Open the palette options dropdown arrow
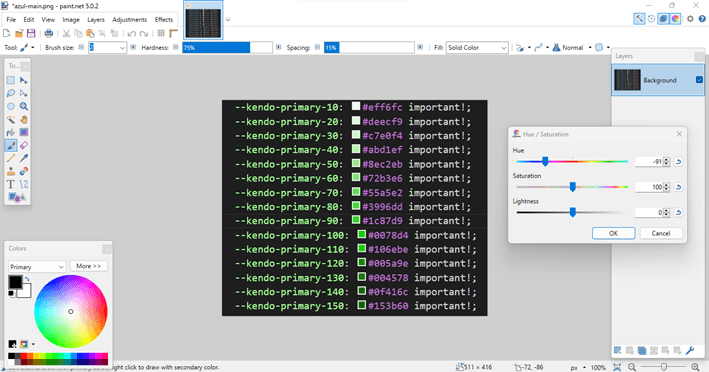 pos(33,344)
